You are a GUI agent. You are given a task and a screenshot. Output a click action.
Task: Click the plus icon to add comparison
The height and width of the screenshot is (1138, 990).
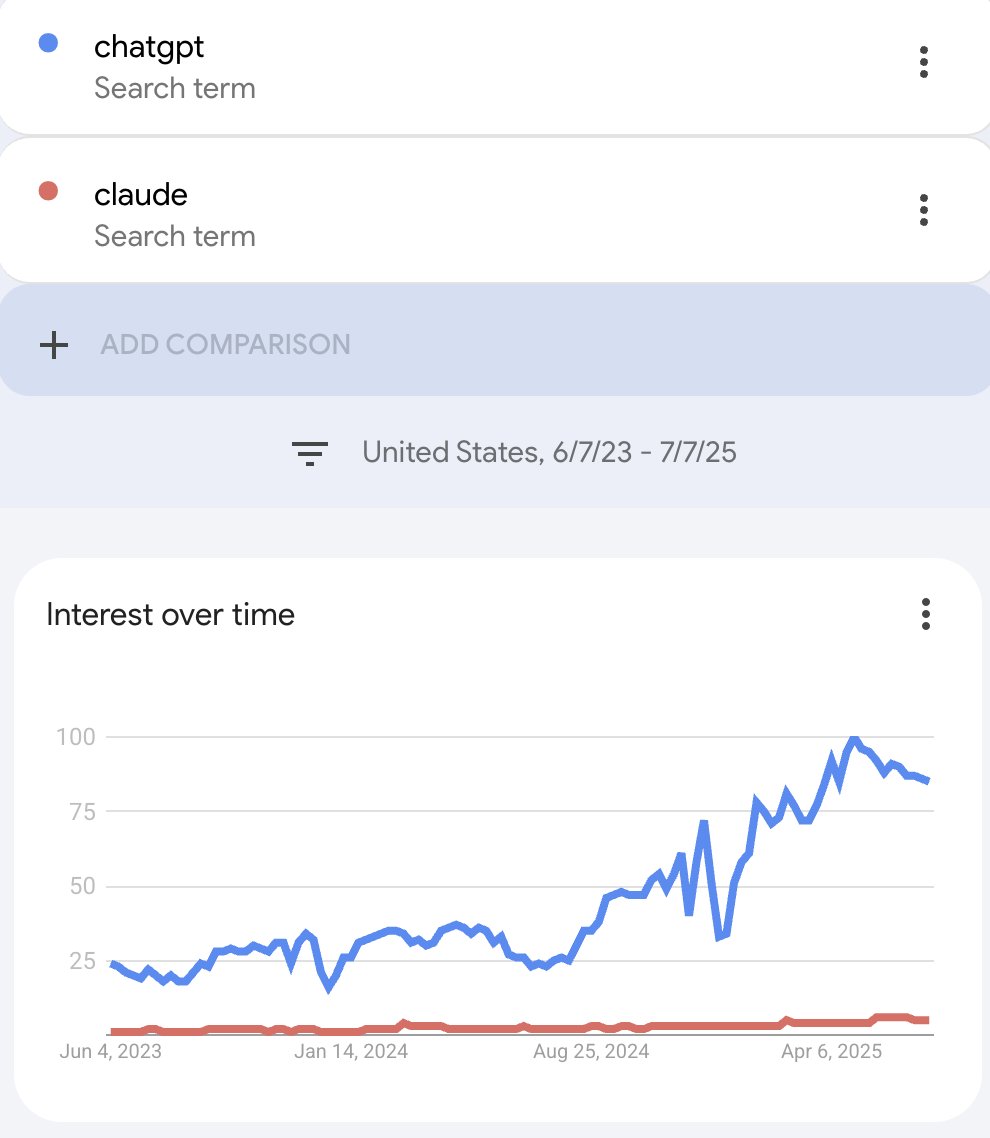click(54, 345)
